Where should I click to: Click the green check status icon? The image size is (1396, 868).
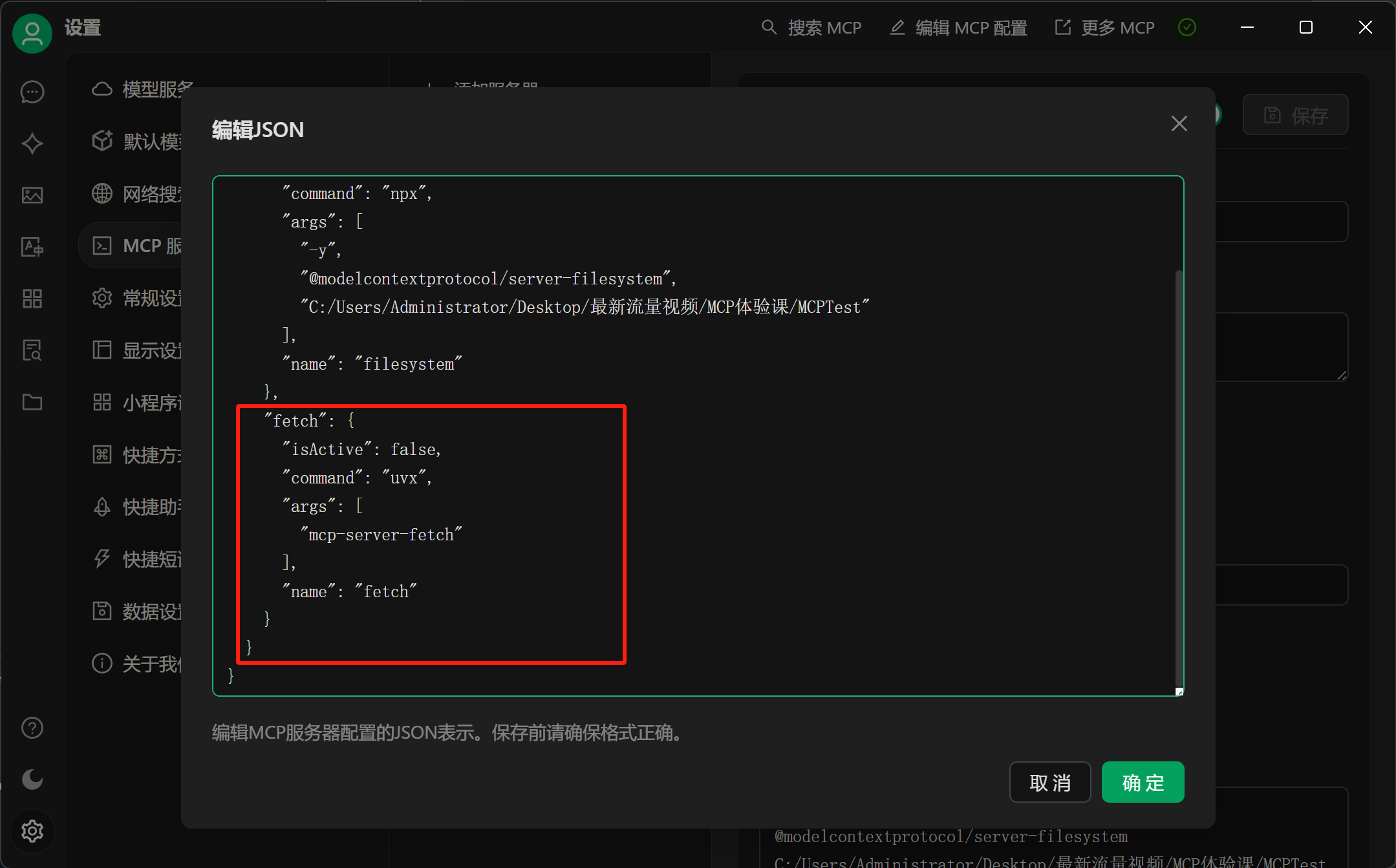pyautogui.click(x=1187, y=27)
